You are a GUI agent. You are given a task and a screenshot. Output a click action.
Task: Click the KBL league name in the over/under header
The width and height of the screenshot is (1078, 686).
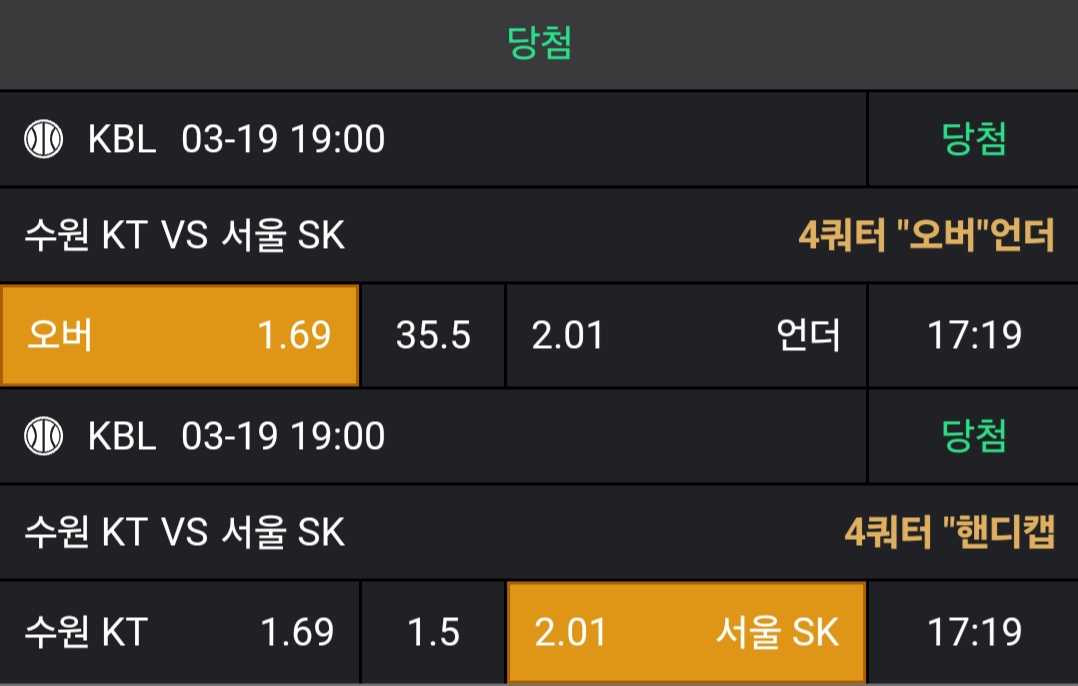(x=122, y=139)
